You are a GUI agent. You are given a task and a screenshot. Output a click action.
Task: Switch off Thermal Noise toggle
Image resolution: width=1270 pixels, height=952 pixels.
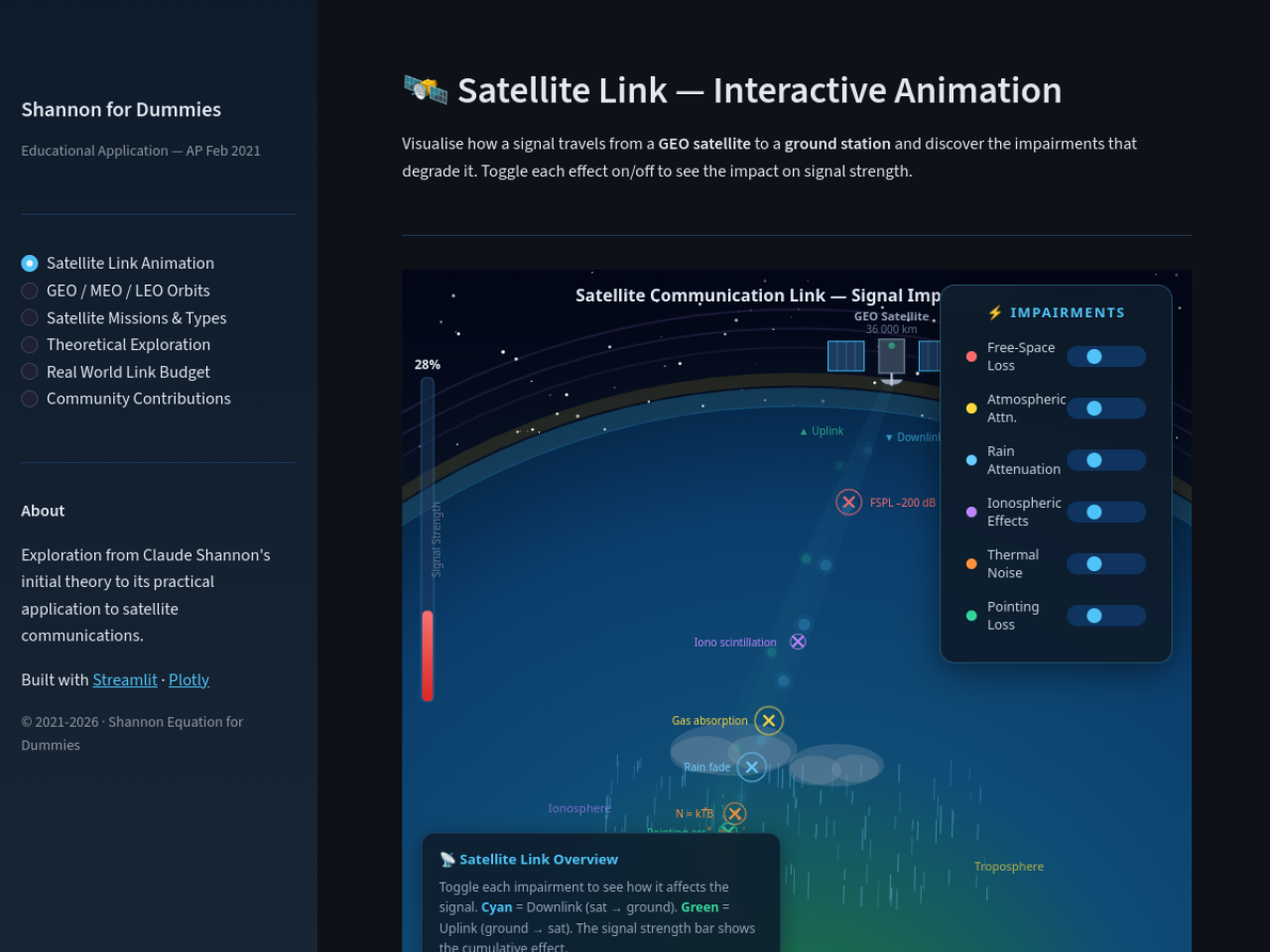tap(1106, 563)
